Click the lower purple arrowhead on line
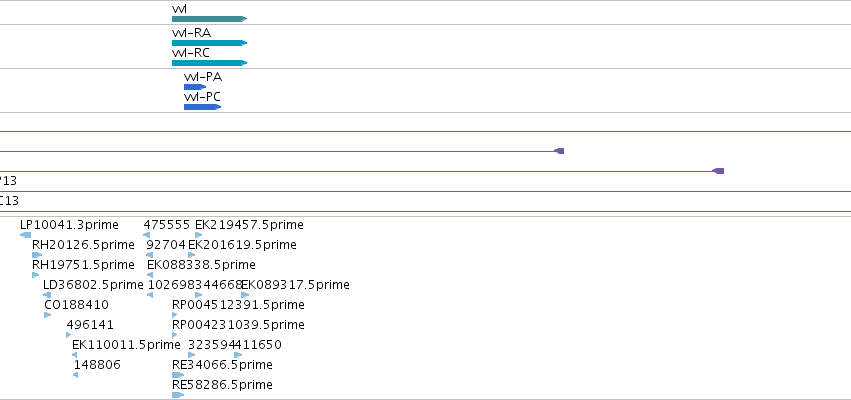The width and height of the screenshot is (851, 400). click(x=718, y=171)
